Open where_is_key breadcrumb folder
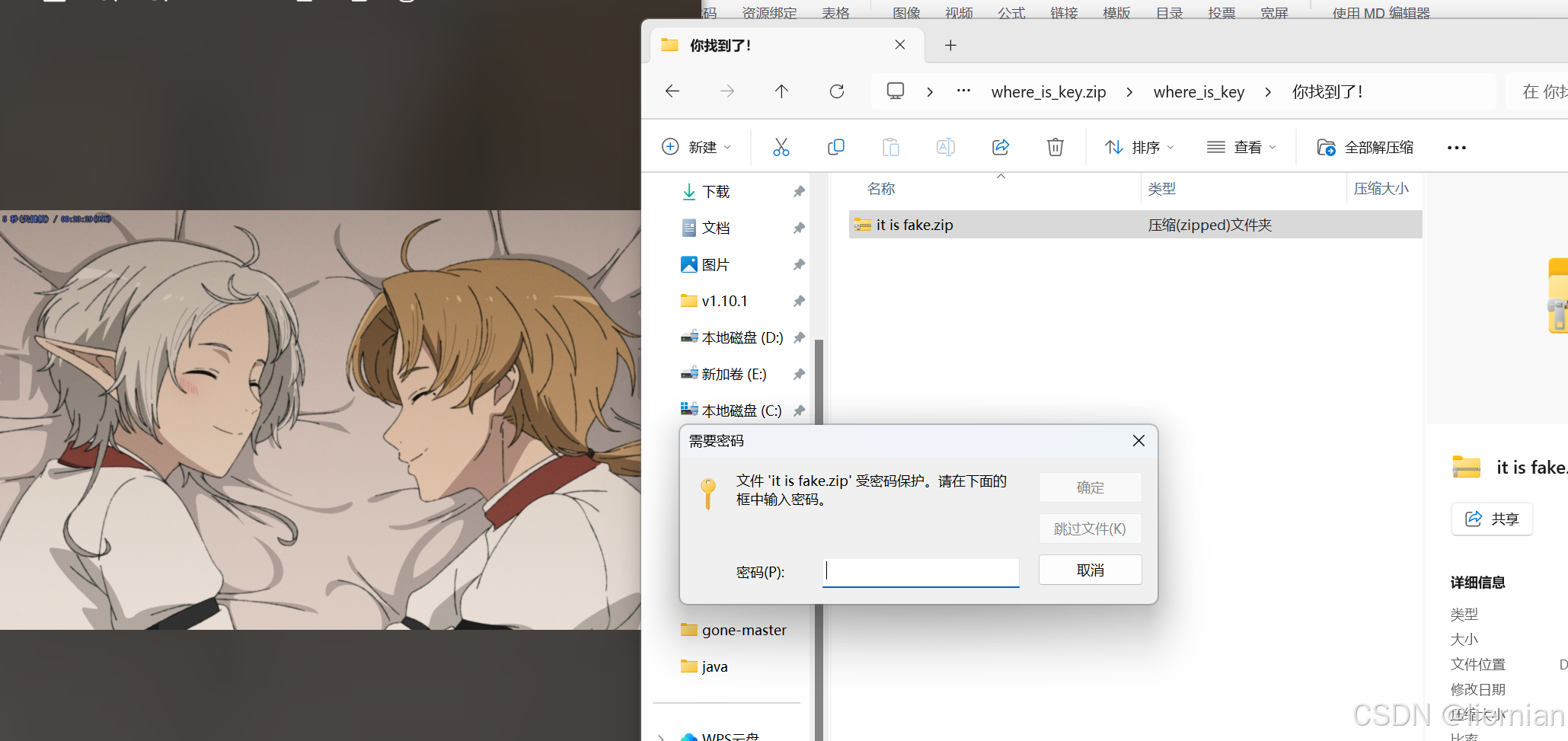Viewport: 1568px width, 741px height. (x=1199, y=92)
